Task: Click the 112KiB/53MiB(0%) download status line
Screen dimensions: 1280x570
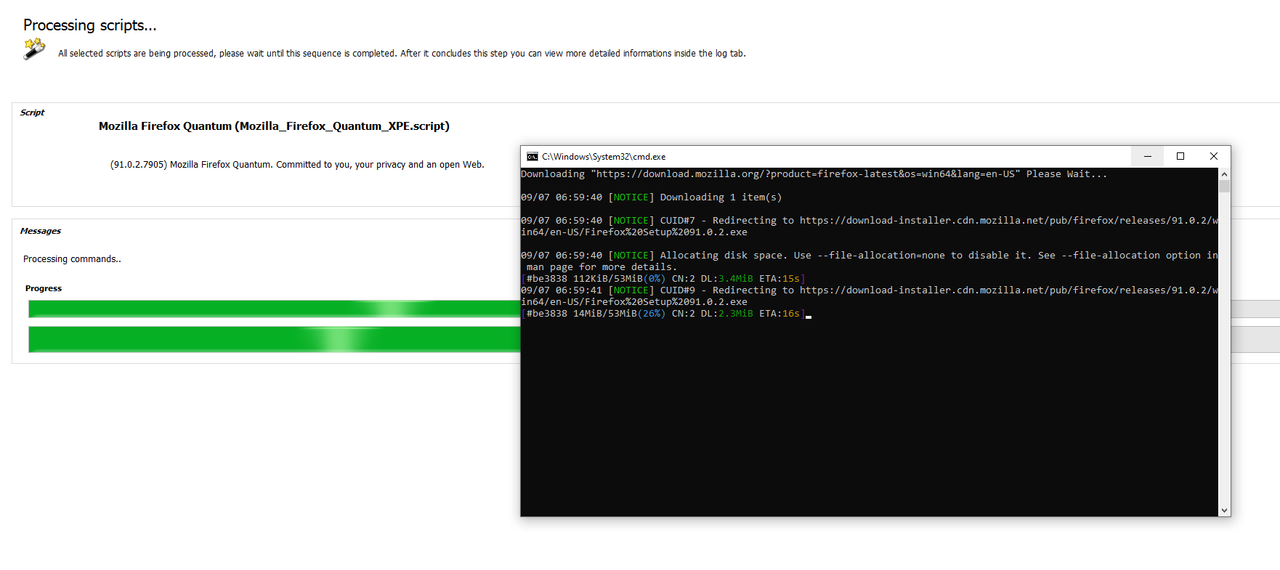Action: tap(664, 278)
